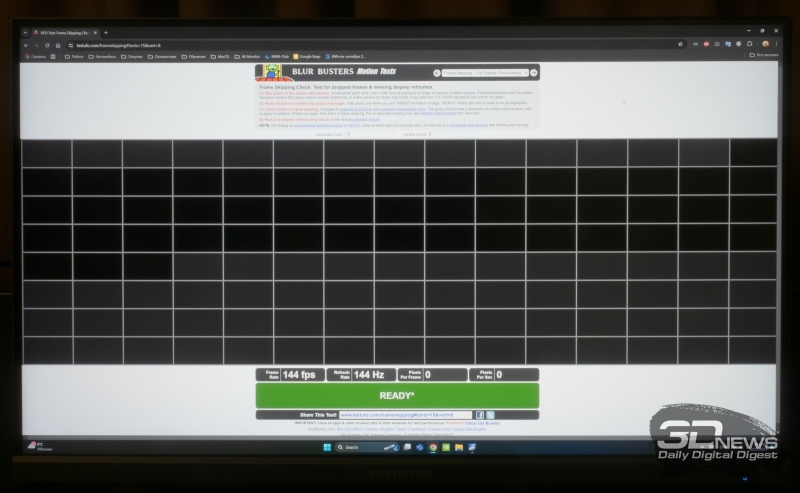Screen dimensions: 800x493
Task: Open Chrome three-dot menu
Action: [x=777, y=44]
